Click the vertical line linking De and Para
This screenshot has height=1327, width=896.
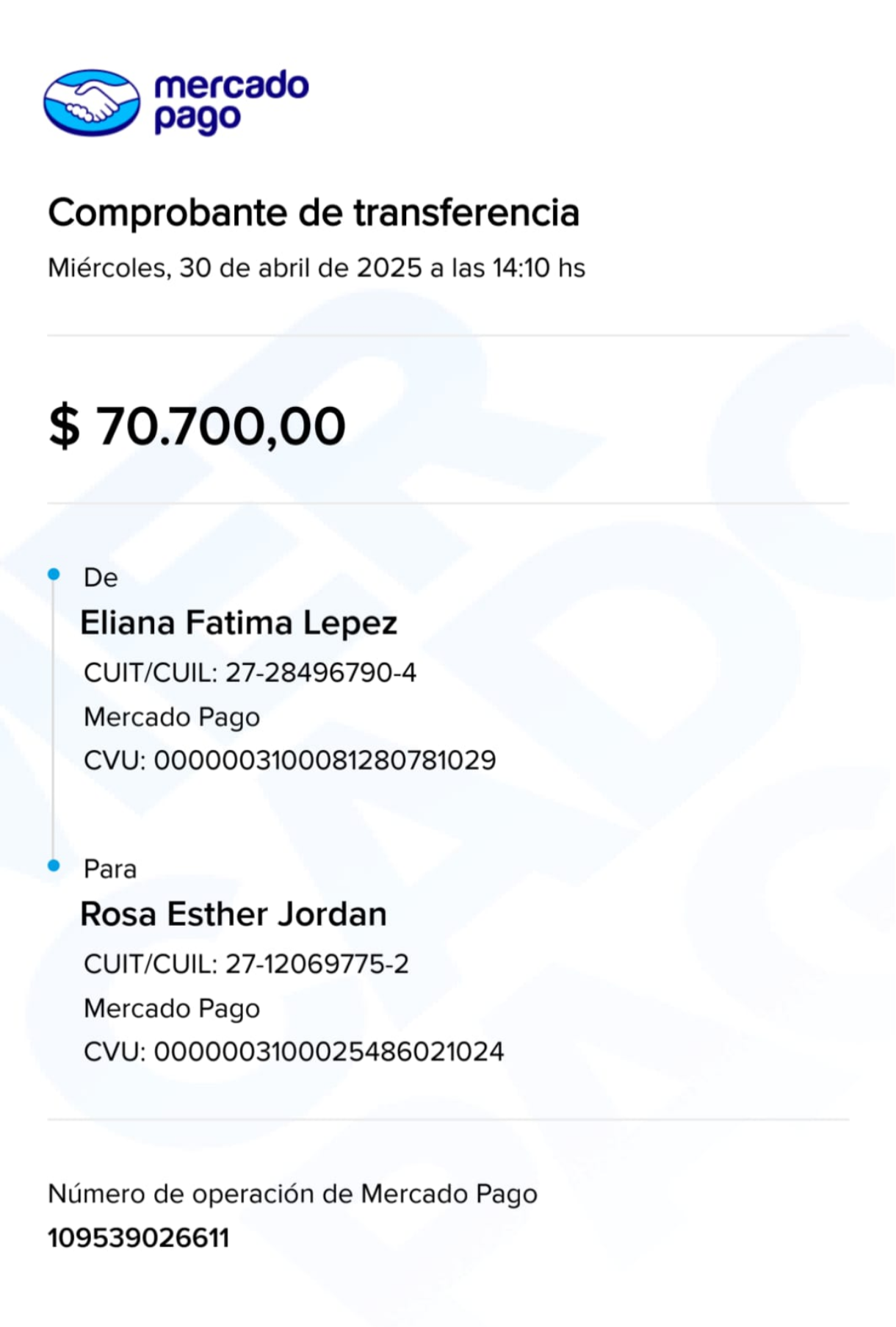[x=53, y=720]
